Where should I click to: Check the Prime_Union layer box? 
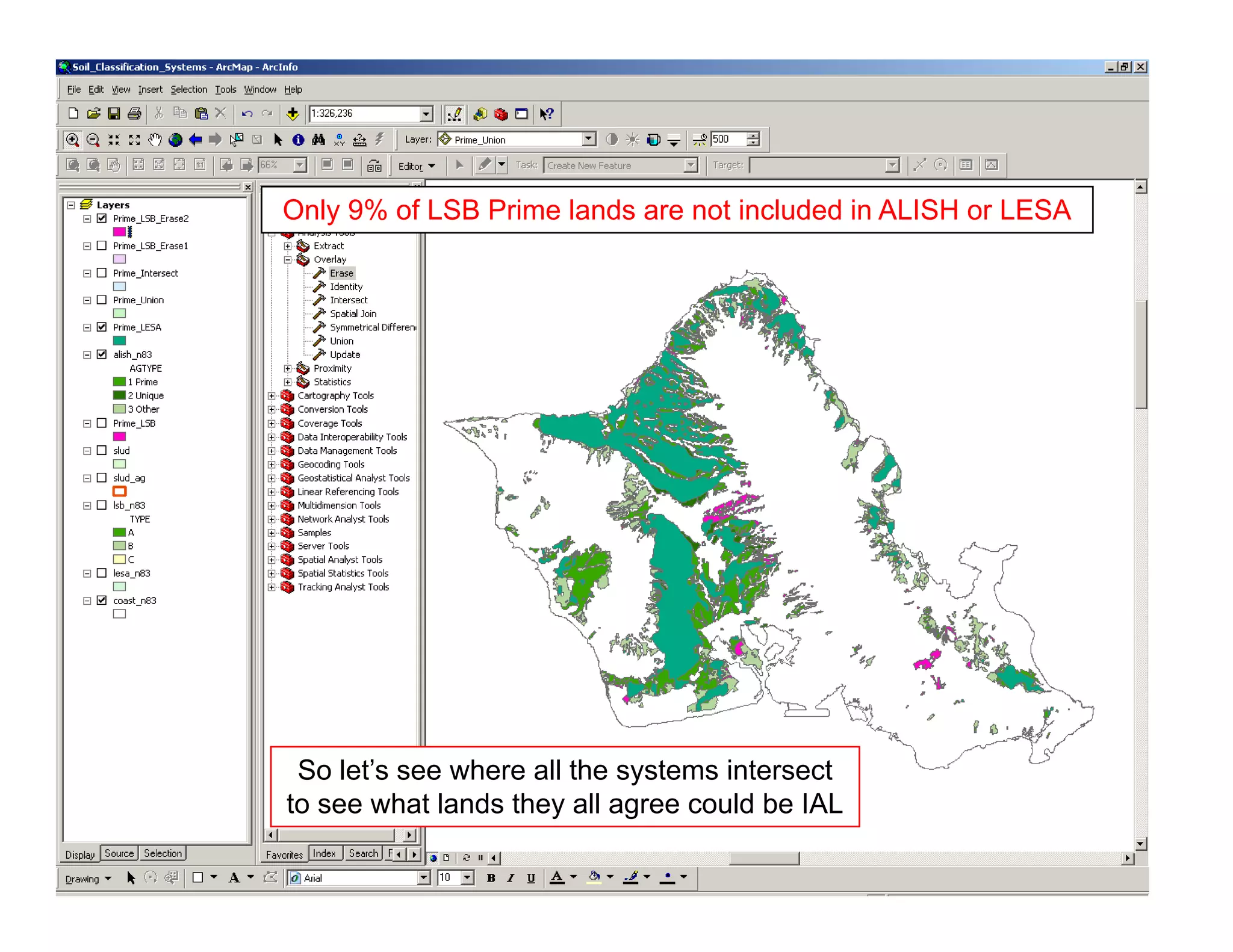coord(102,300)
